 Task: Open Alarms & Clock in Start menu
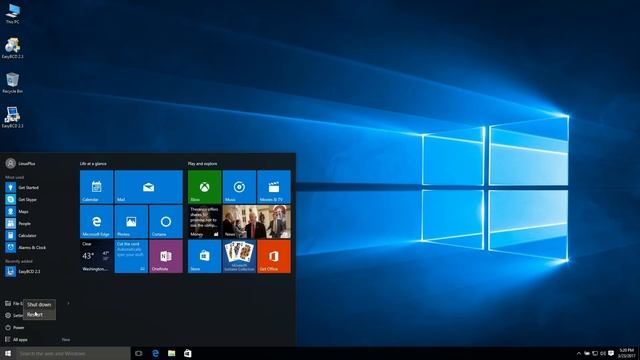(26, 247)
